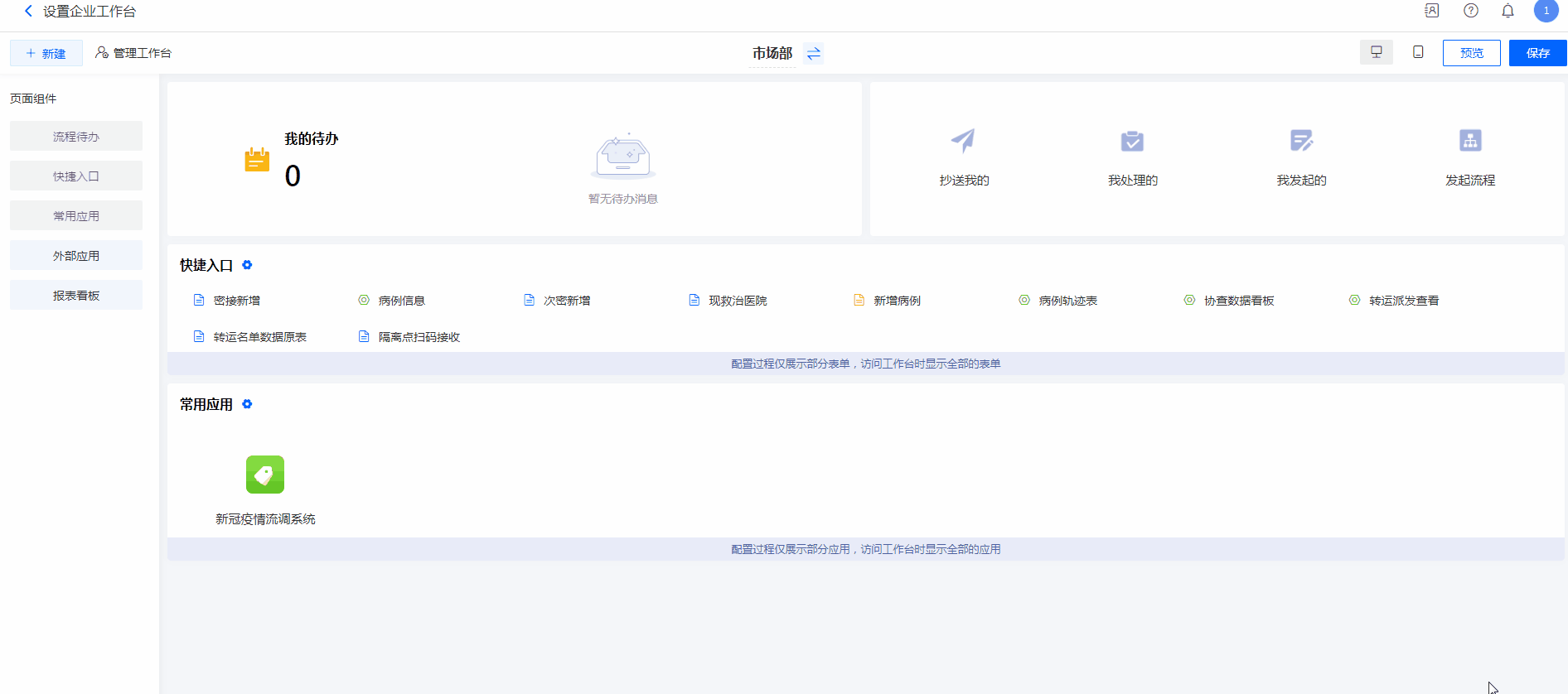This screenshot has height=694, width=1568.
Task: Open the help question mark icon
Action: point(1470,11)
